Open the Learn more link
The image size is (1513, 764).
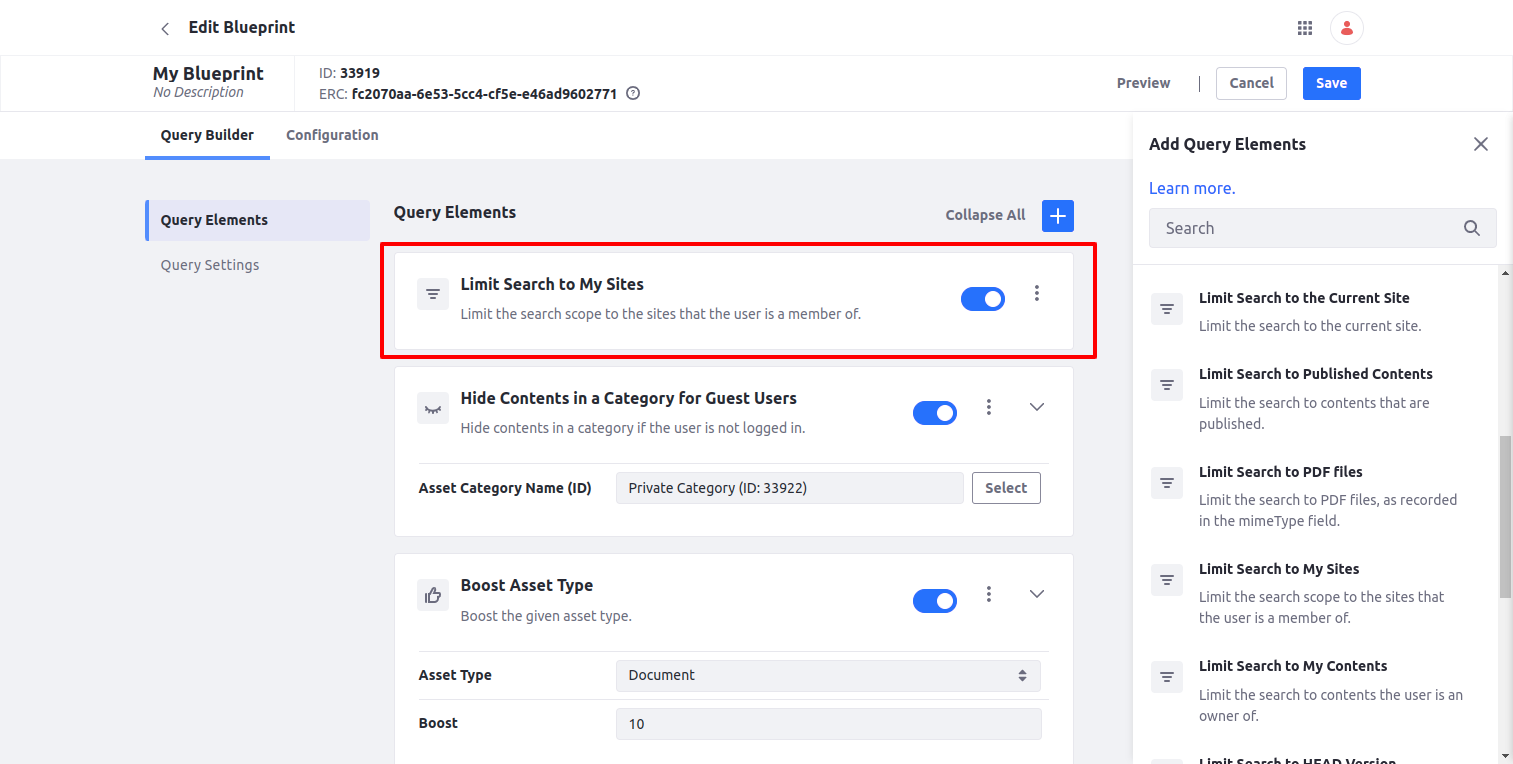point(1192,188)
